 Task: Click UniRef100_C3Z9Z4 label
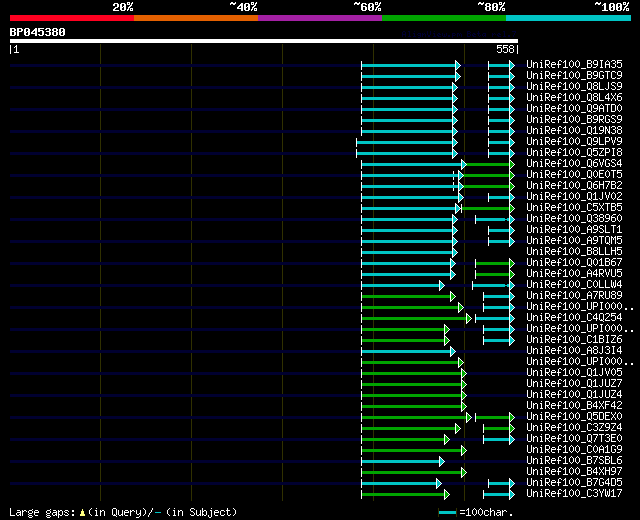[574, 428]
